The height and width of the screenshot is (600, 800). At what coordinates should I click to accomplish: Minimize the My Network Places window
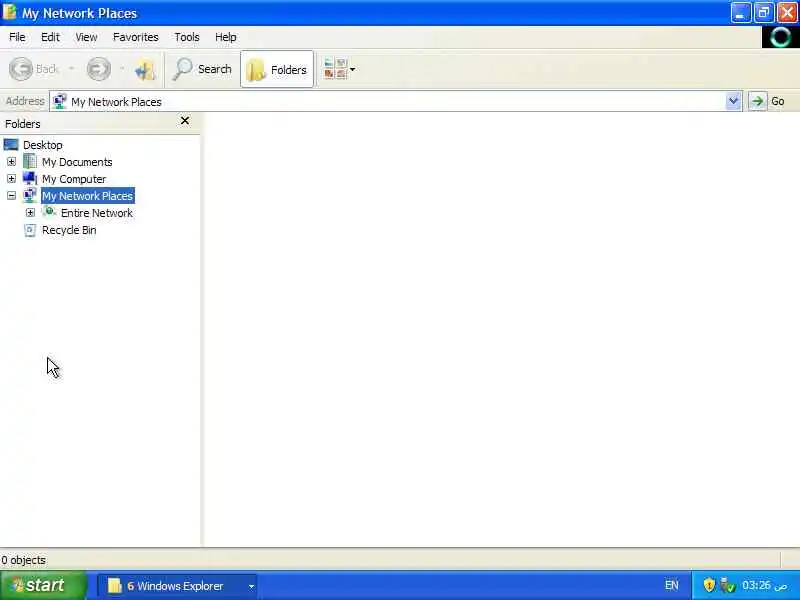(x=740, y=13)
